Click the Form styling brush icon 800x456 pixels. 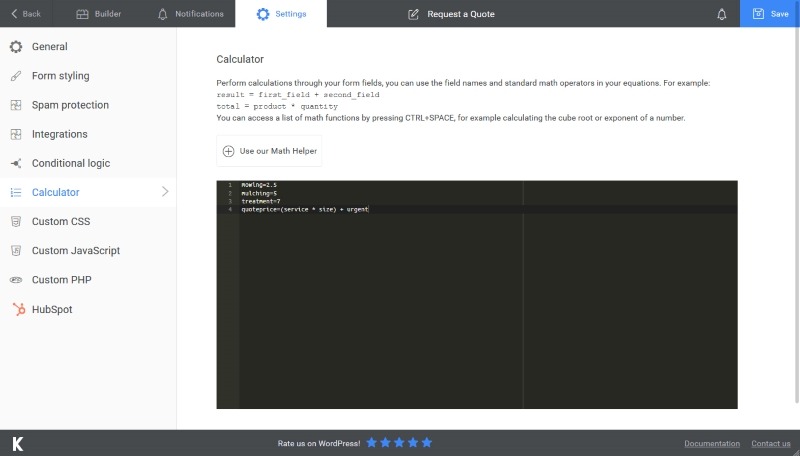tap(16, 76)
